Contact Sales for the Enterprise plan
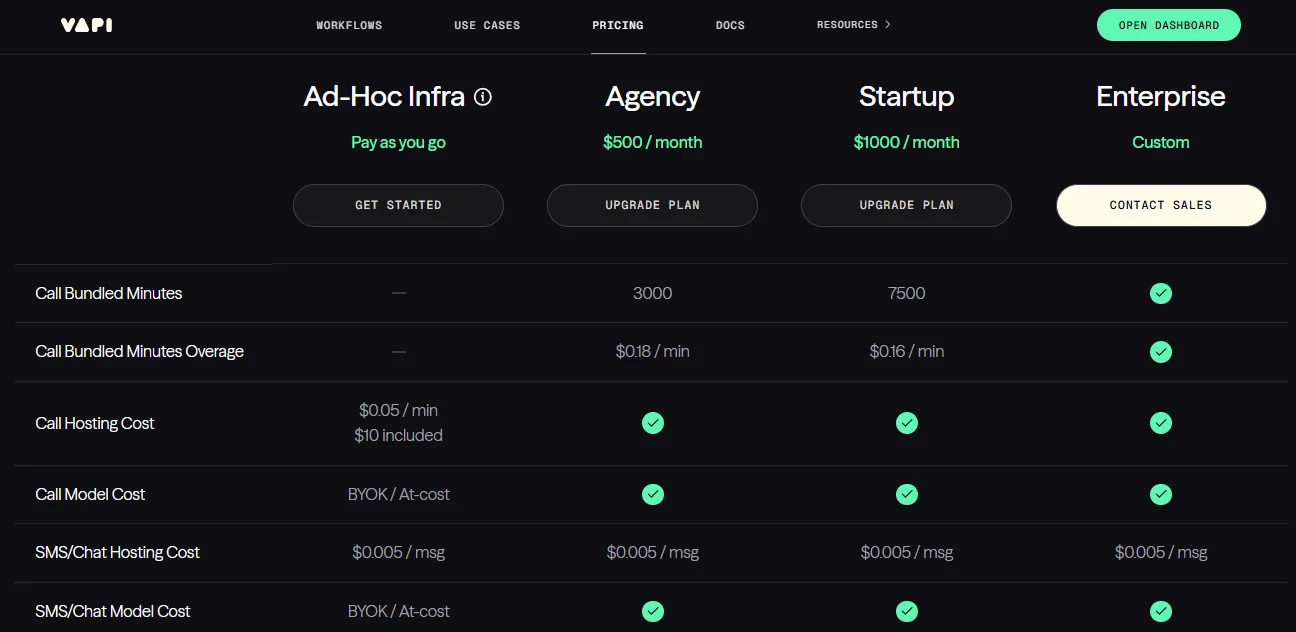The height and width of the screenshot is (632, 1296). point(1161,205)
